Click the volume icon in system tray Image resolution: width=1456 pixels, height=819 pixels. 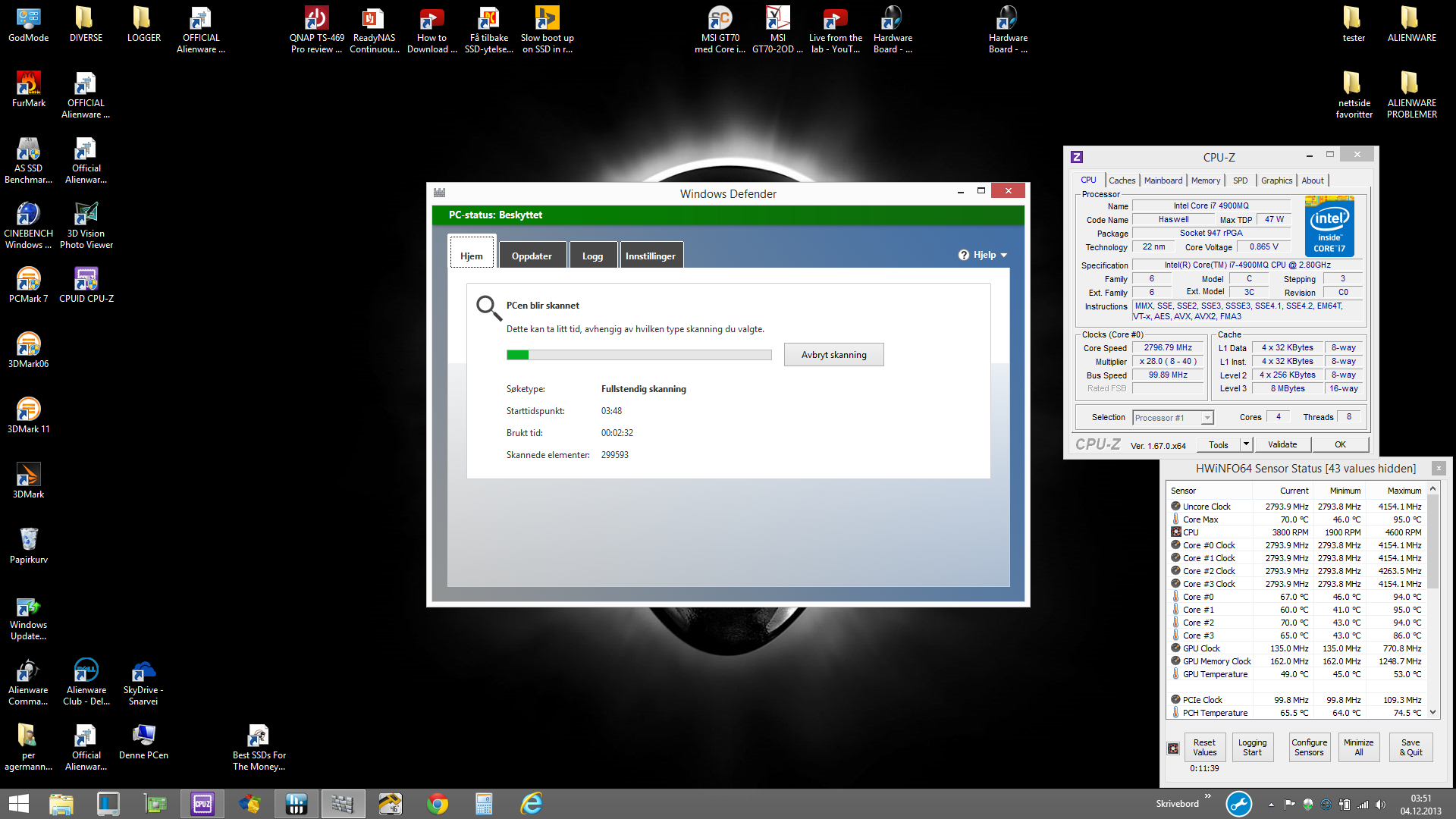1380,805
